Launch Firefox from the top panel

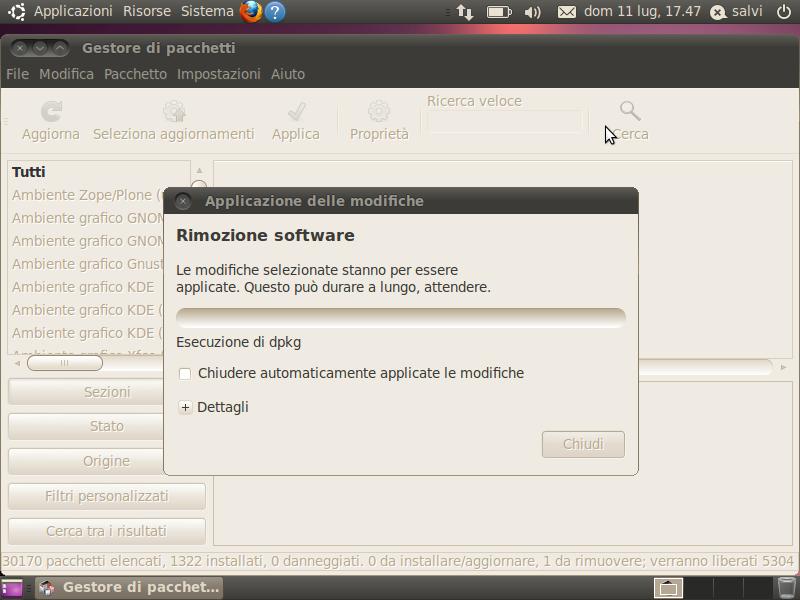coord(251,11)
